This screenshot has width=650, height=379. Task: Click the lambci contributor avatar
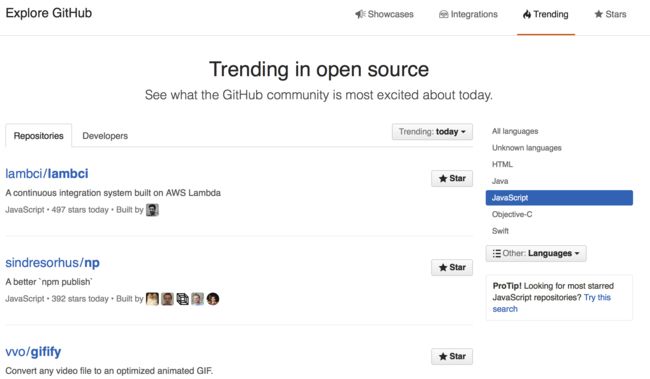[152, 210]
